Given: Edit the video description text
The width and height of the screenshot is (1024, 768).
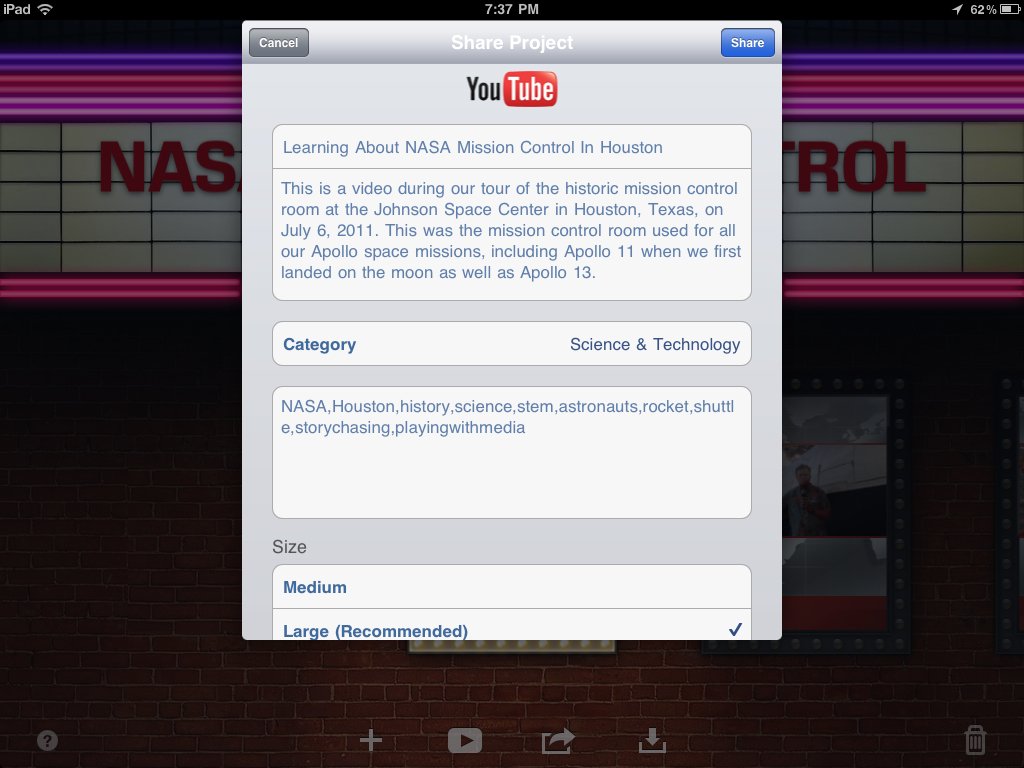Looking at the screenshot, I should click(511, 230).
